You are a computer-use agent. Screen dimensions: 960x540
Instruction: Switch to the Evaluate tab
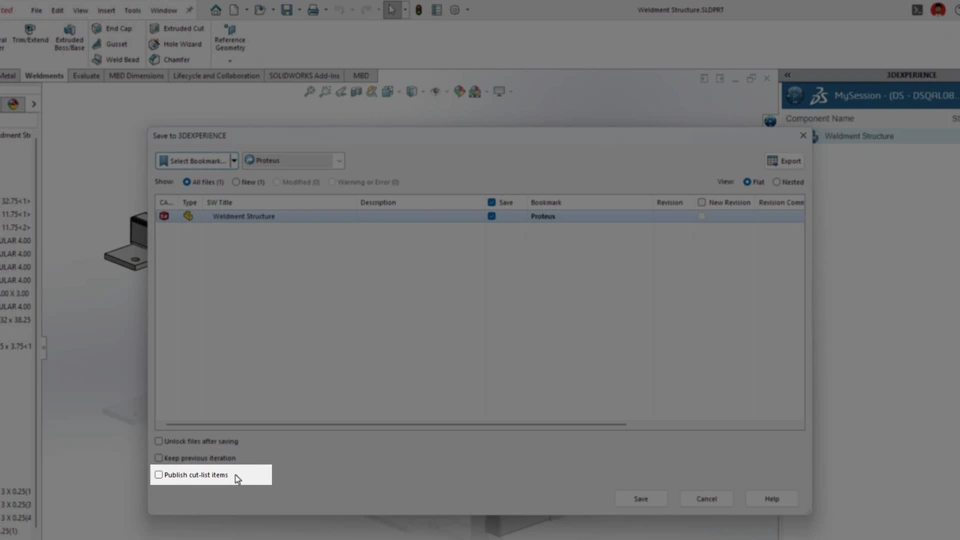[x=86, y=75]
